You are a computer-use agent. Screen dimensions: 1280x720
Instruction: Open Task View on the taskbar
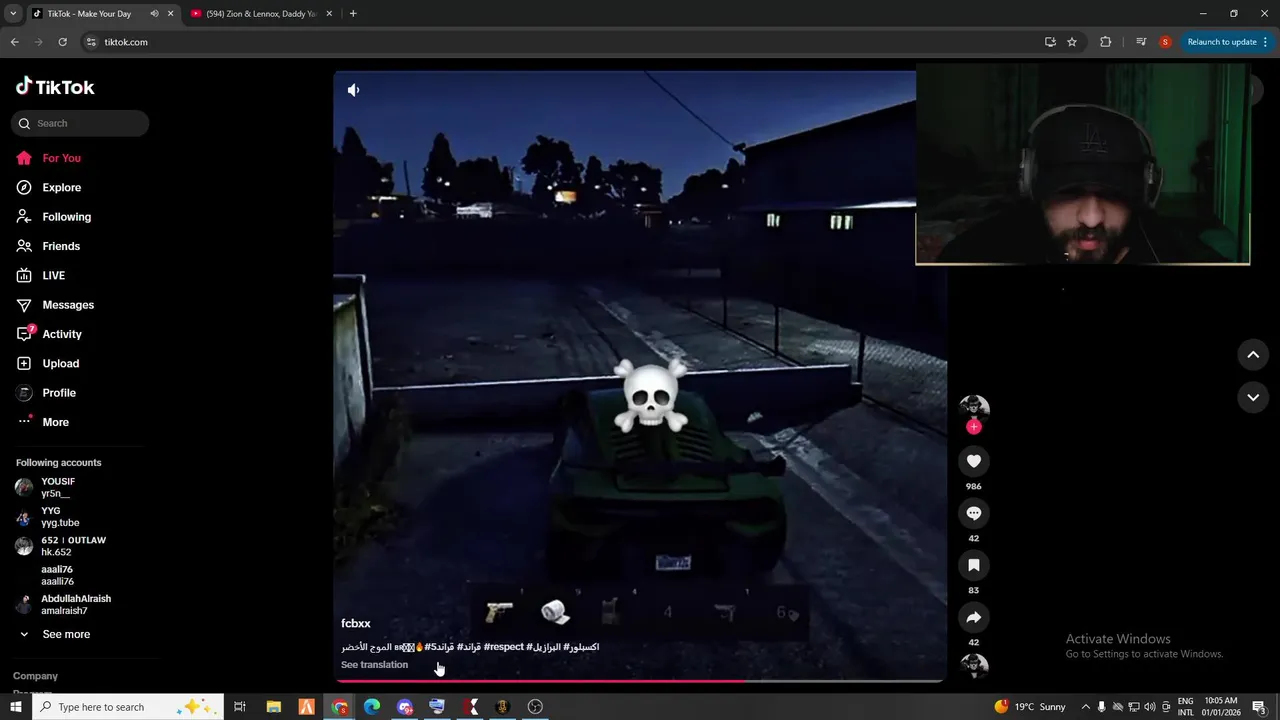(240, 707)
